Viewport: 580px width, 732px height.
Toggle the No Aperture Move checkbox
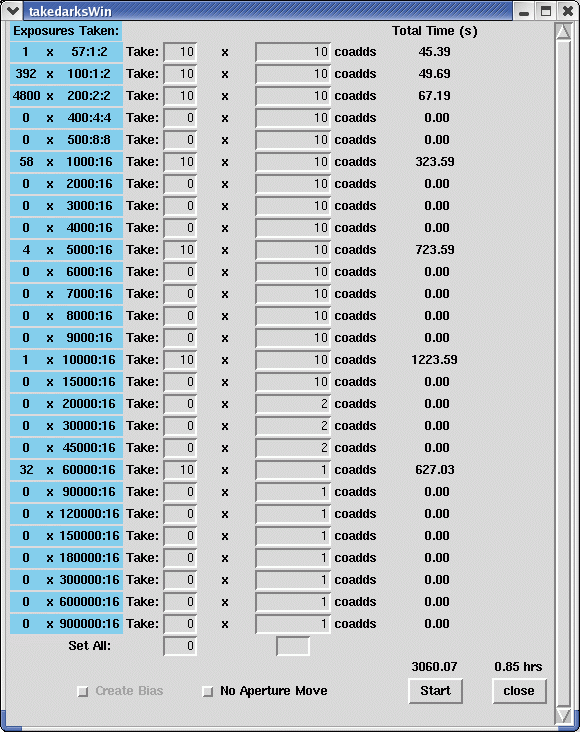click(208, 691)
